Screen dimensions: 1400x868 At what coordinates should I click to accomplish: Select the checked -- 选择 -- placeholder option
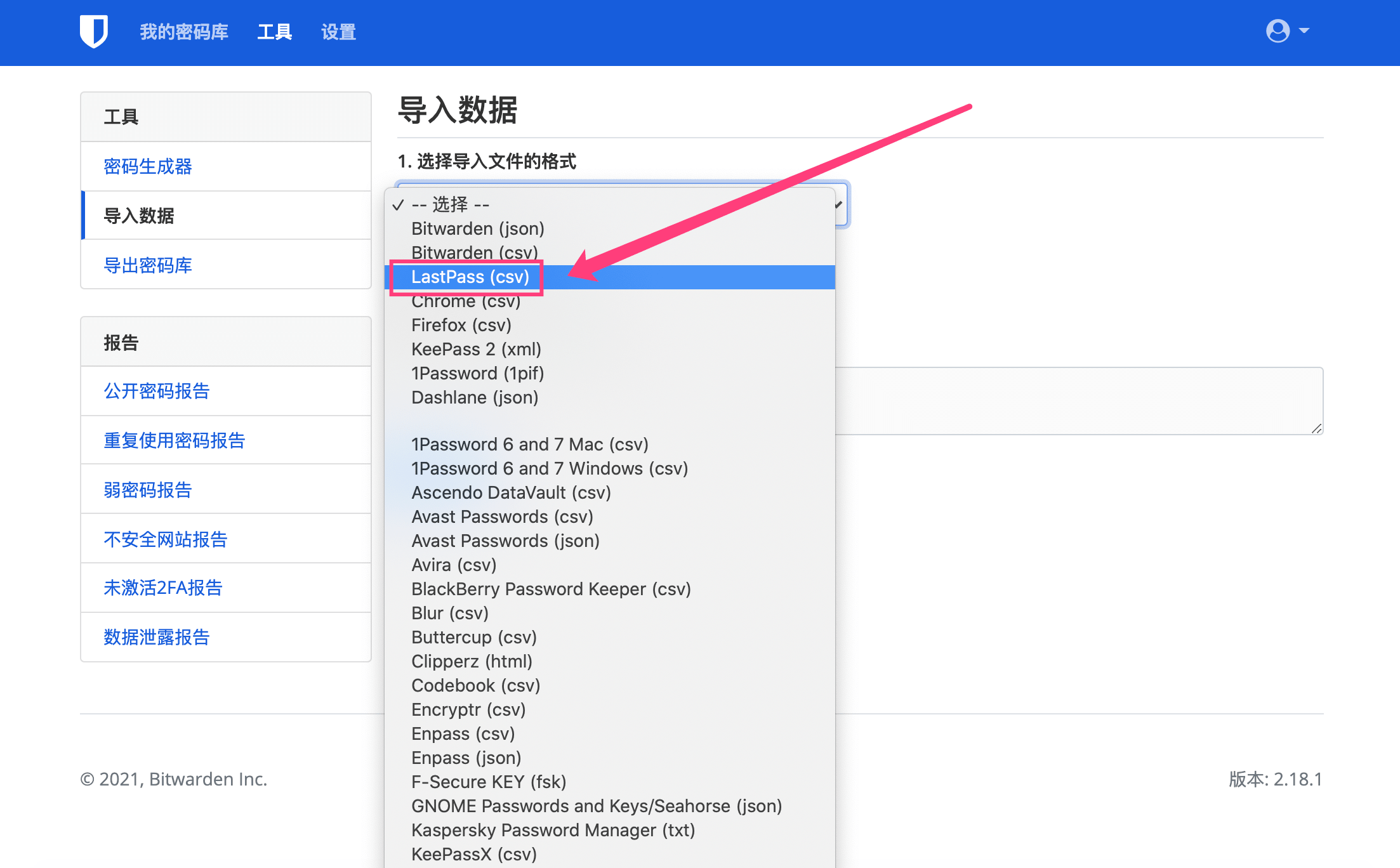(451, 204)
